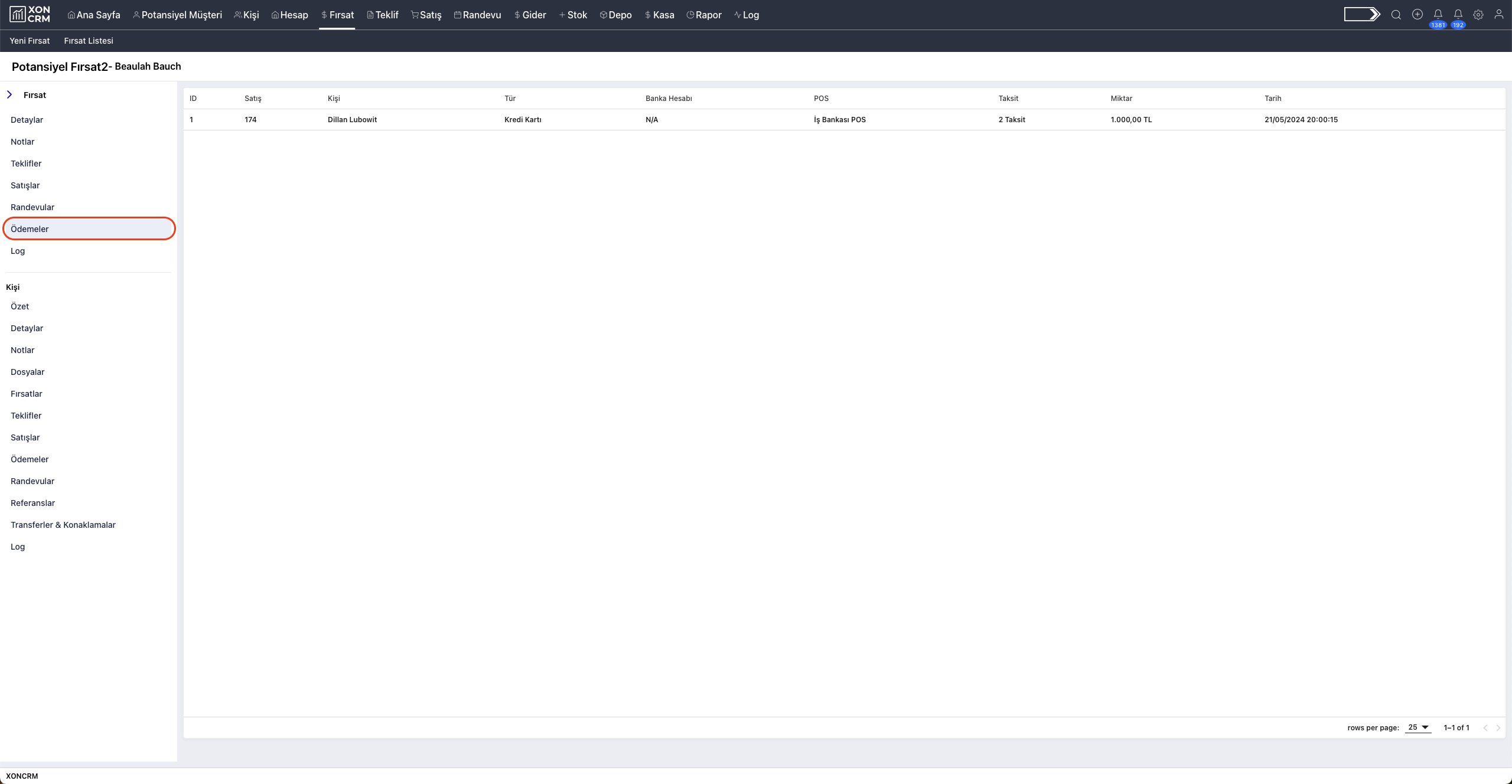Open Depo menu item

pos(615,15)
